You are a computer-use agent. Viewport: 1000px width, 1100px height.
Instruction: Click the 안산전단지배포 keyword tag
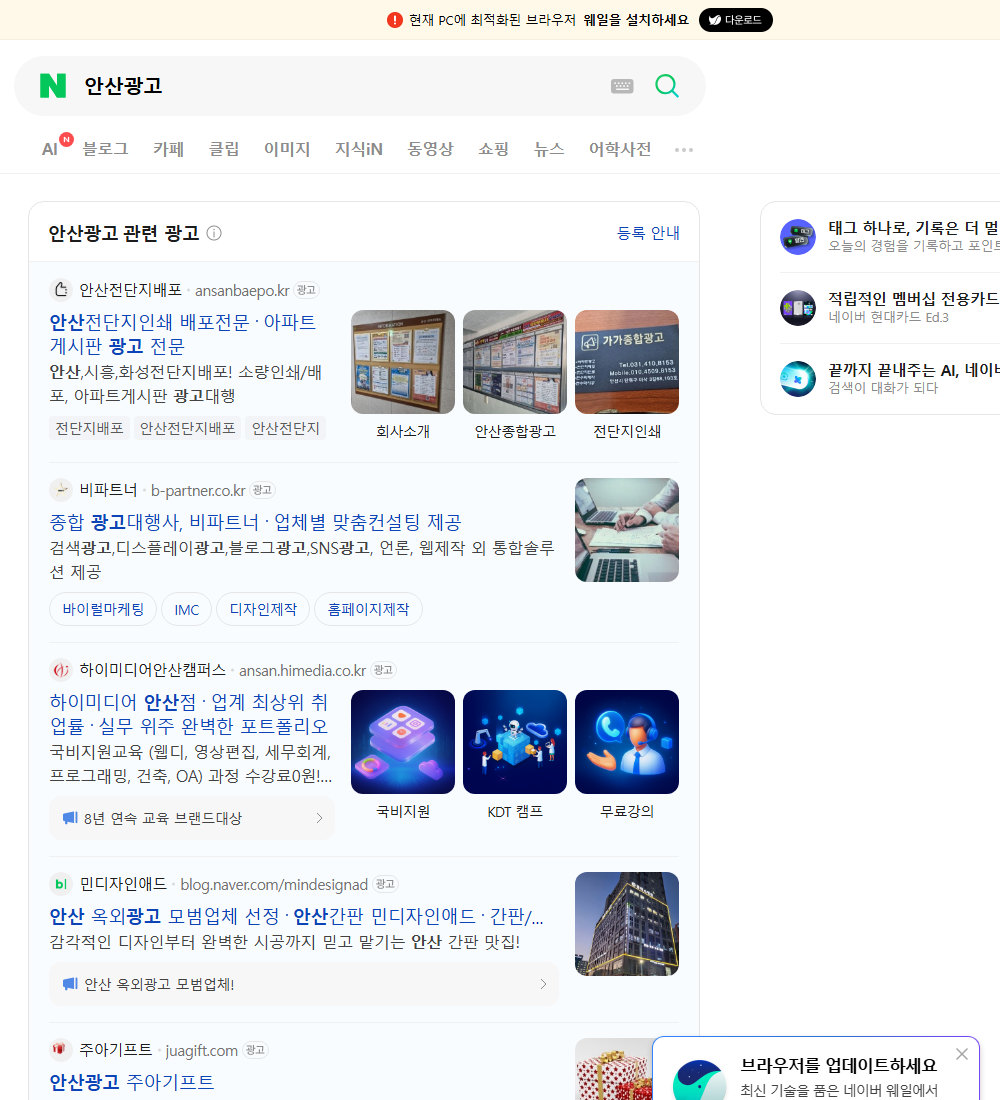click(x=187, y=428)
